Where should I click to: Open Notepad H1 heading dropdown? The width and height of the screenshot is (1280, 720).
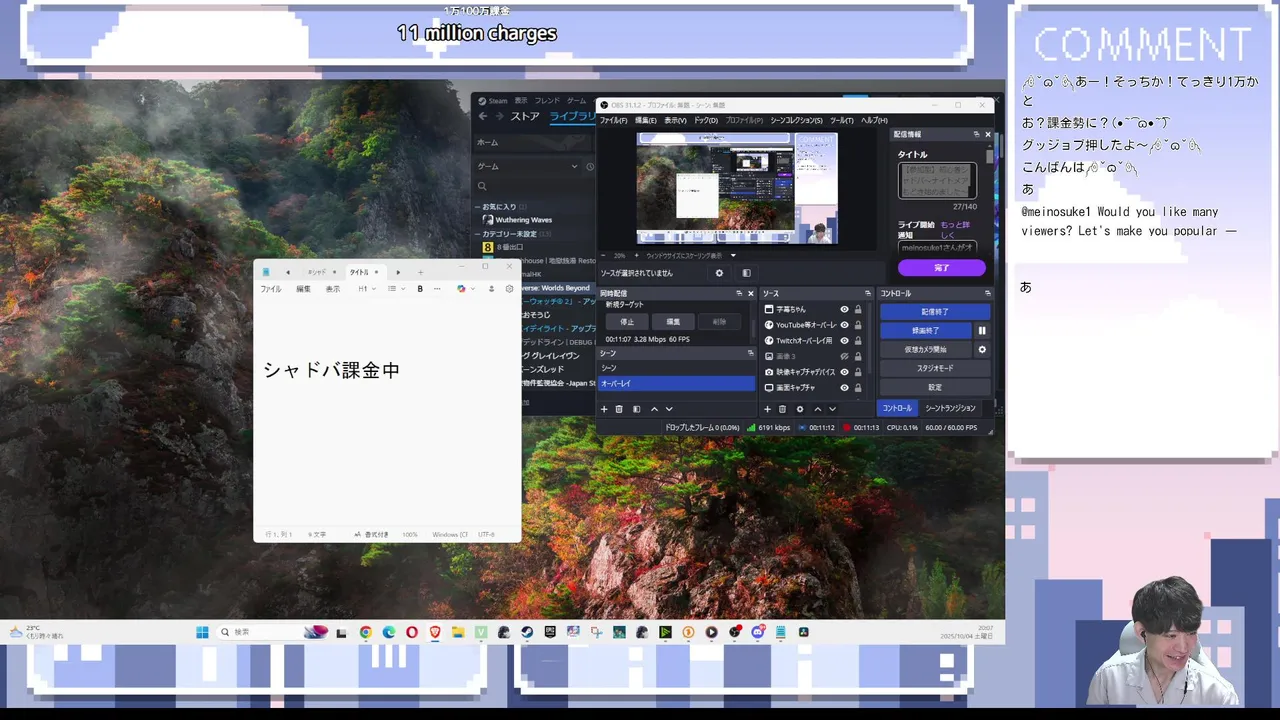367,288
